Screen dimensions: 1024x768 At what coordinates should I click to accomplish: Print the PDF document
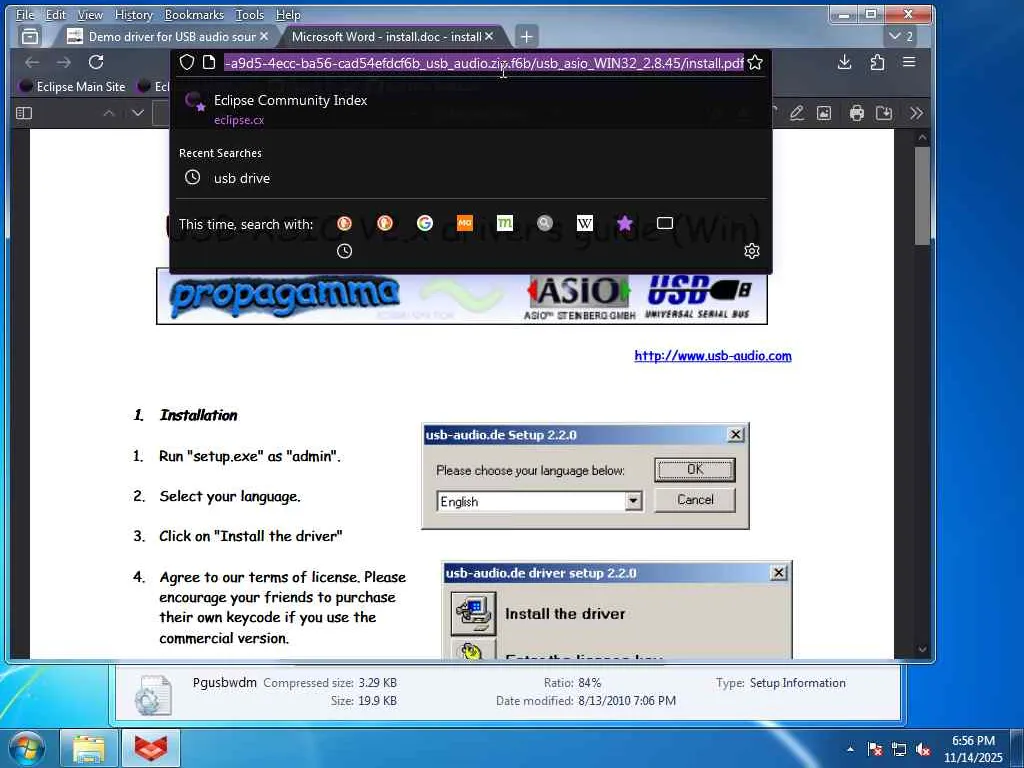click(x=857, y=113)
